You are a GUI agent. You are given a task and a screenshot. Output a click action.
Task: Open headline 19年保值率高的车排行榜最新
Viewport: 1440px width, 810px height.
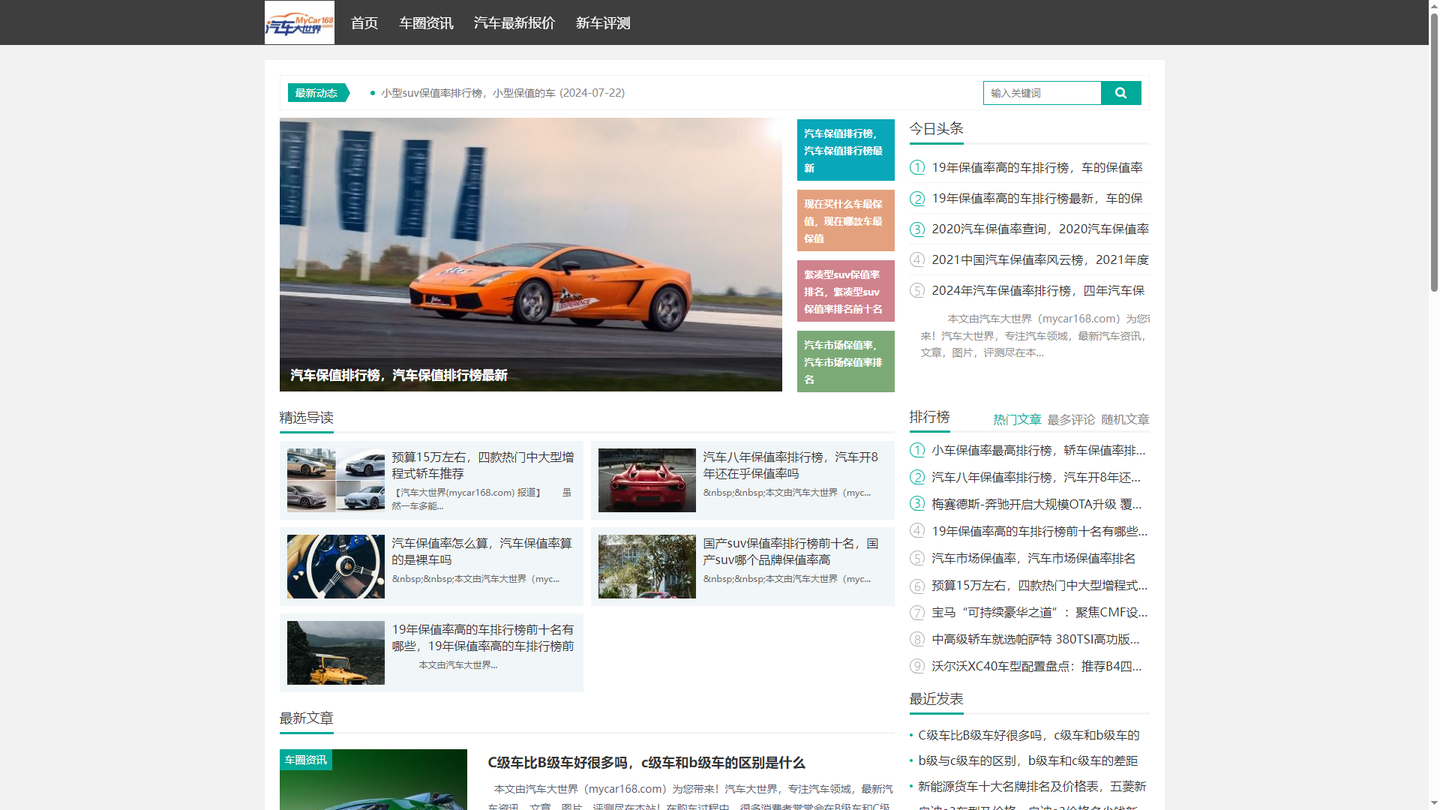[x=1037, y=198]
